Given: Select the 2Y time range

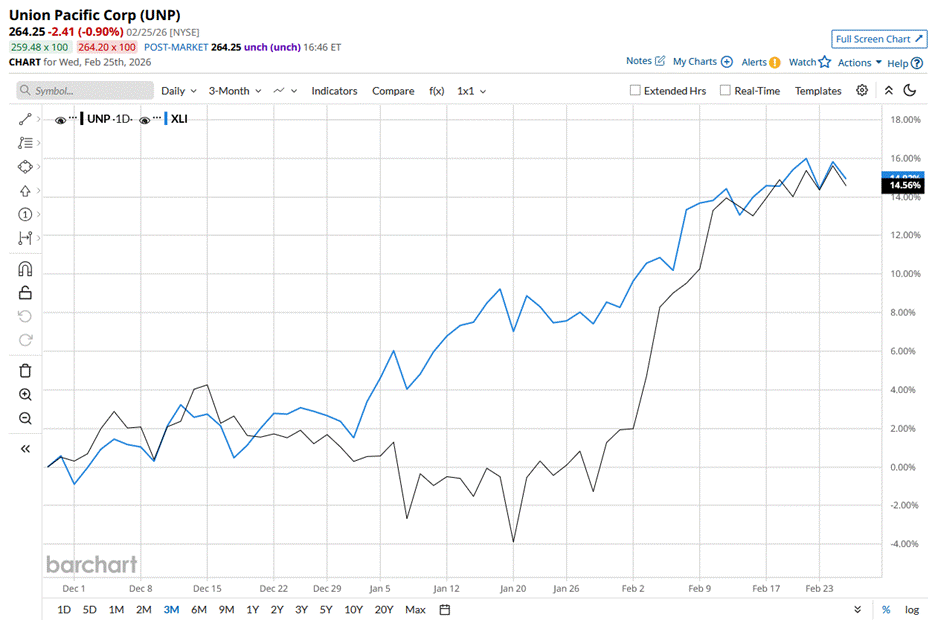Looking at the screenshot, I should click(277, 609).
